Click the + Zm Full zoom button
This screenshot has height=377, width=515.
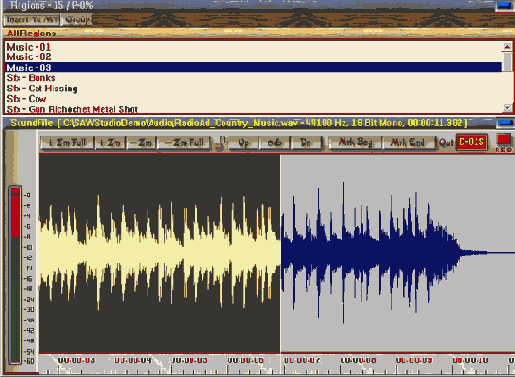coord(67,143)
